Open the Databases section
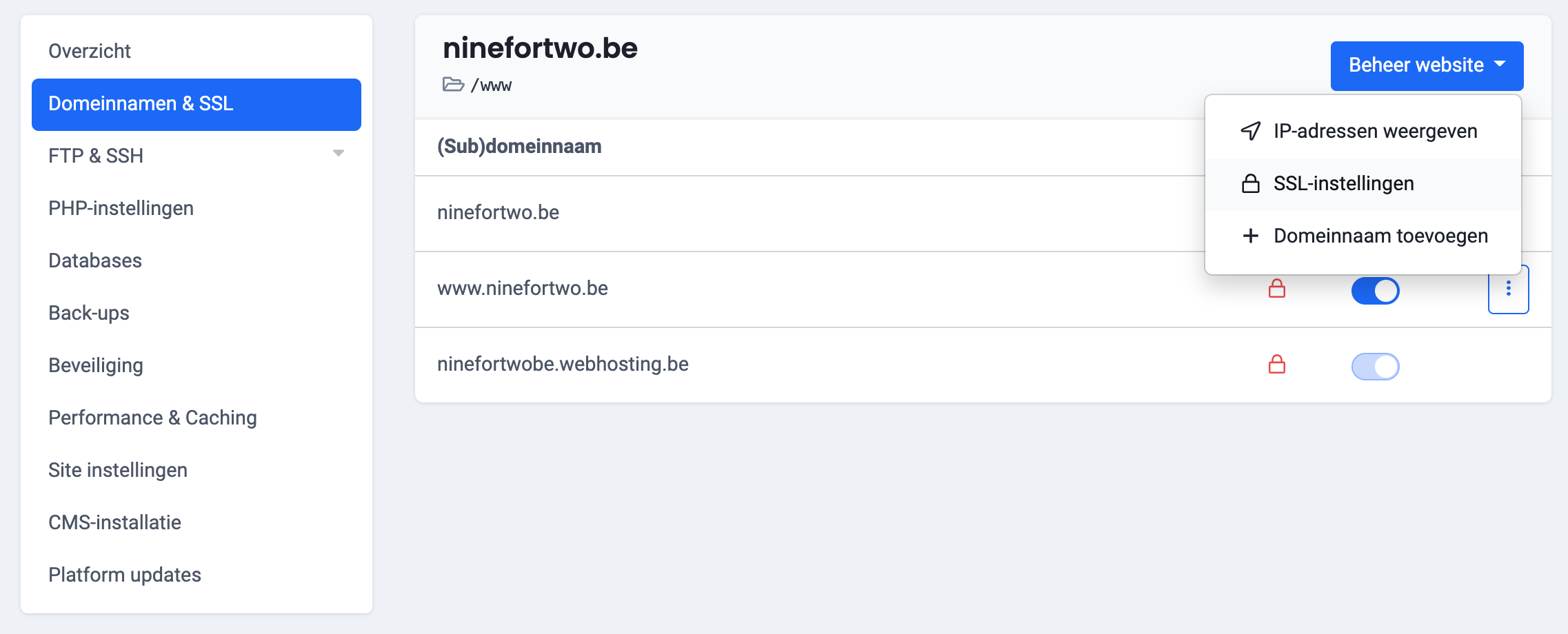 coord(94,260)
